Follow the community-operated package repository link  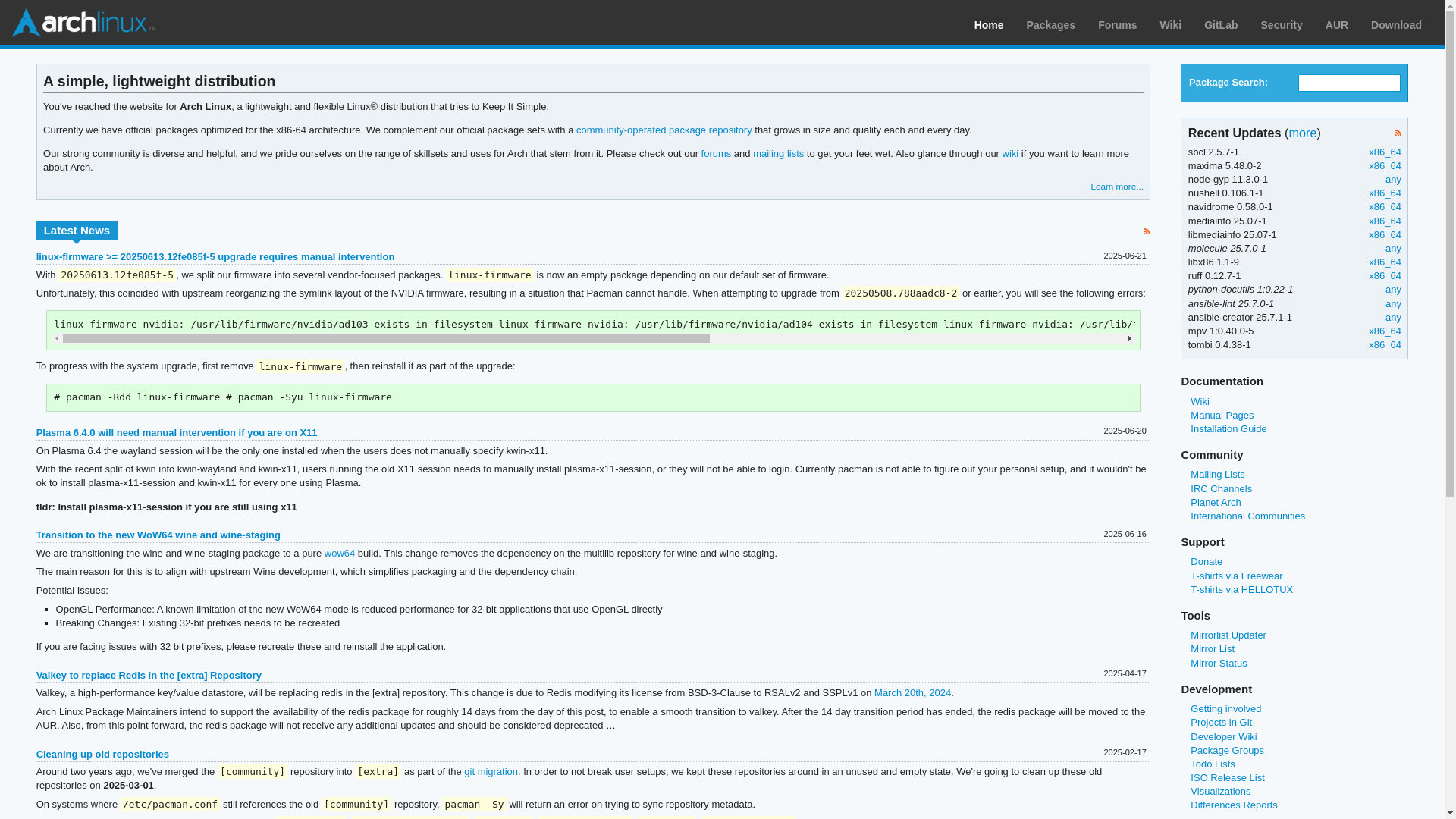(664, 130)
